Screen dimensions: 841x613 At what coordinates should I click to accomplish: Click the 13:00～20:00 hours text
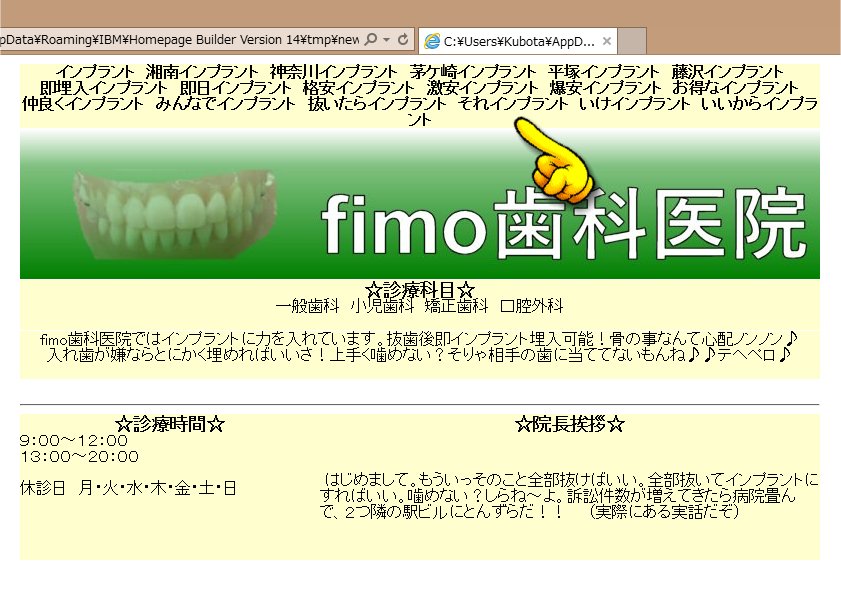tap(79, 457)
